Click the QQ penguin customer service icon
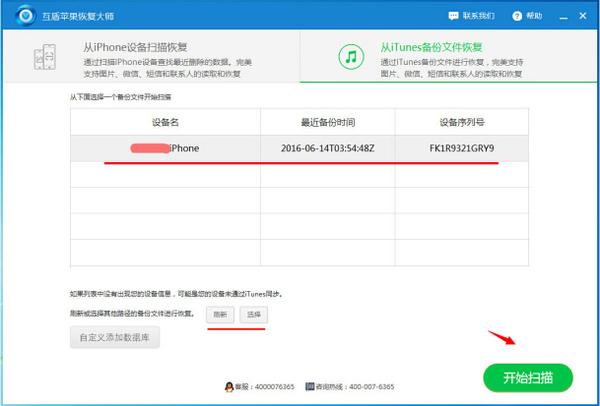Image resolution: width=600 pixels, height=406 pixels. tap(229, 386)
